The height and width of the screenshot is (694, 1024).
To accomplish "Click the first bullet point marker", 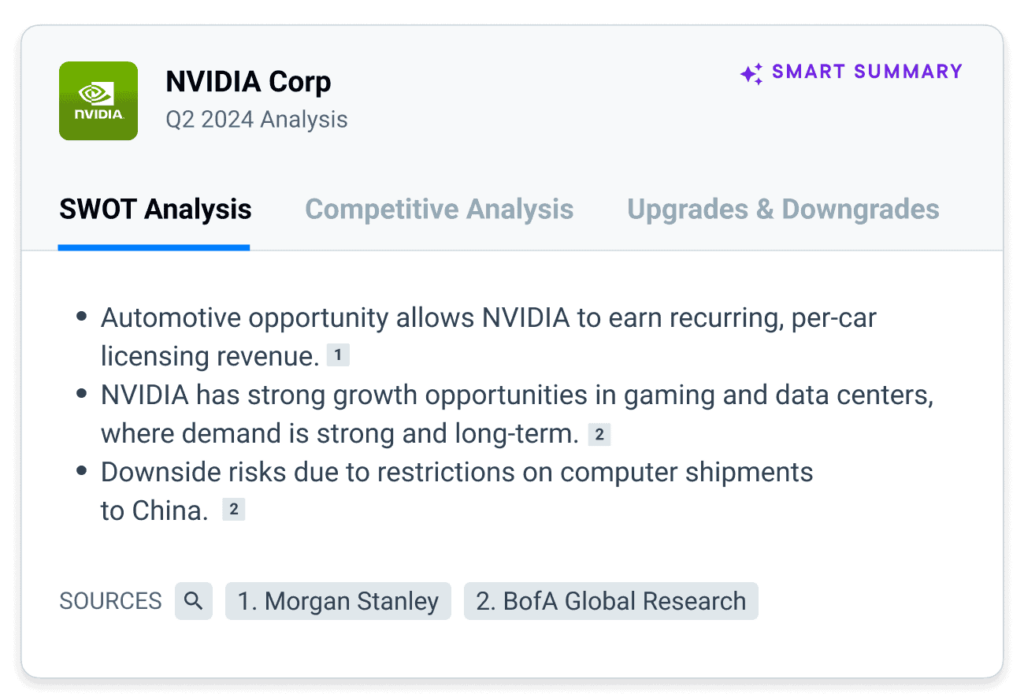I will (82, 318).
